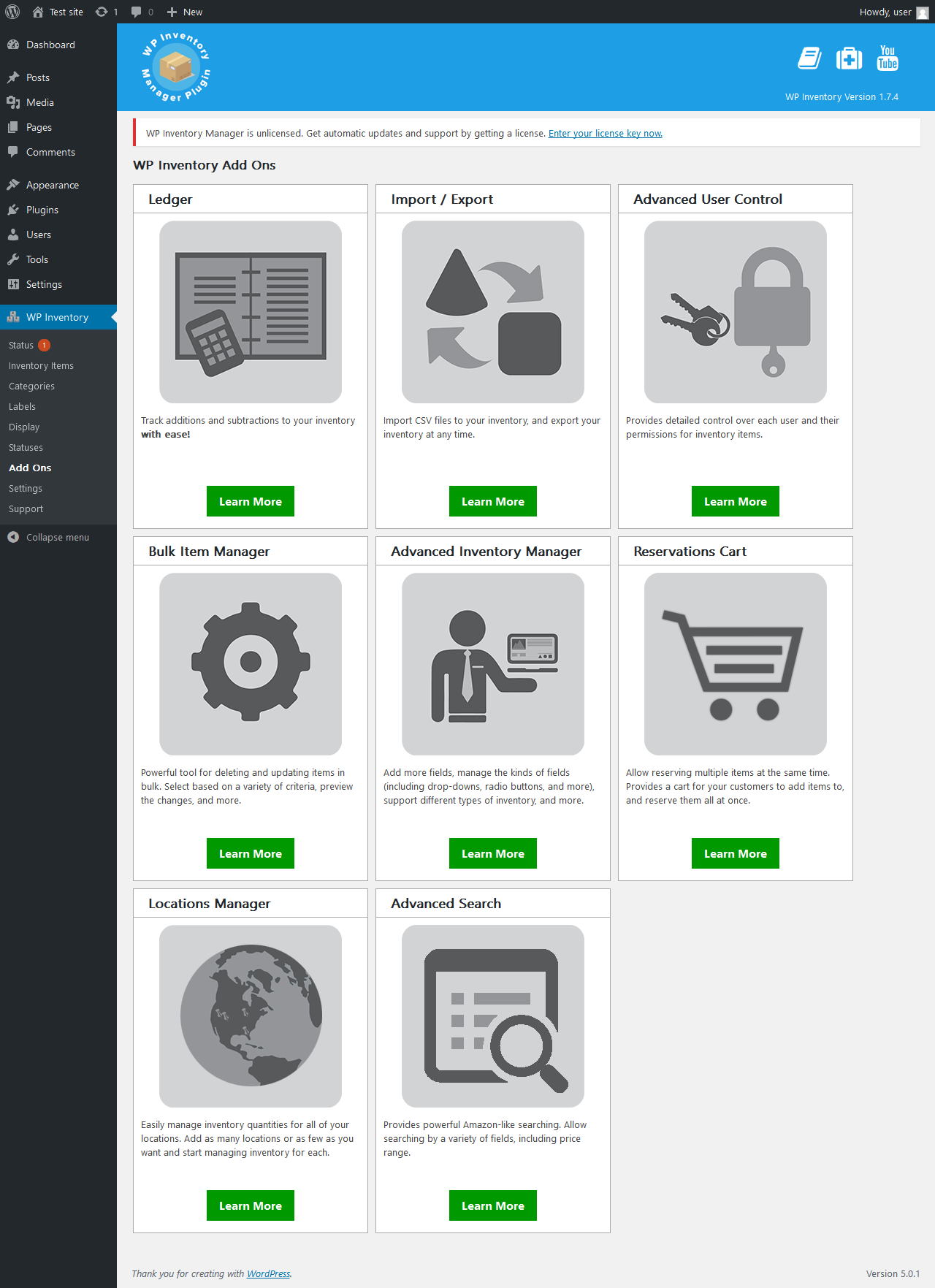The width and height of the screenshot is (935, 1288).
Task: Click the WP Inventory Manager Plugin logo
Action: pos(176,67)
